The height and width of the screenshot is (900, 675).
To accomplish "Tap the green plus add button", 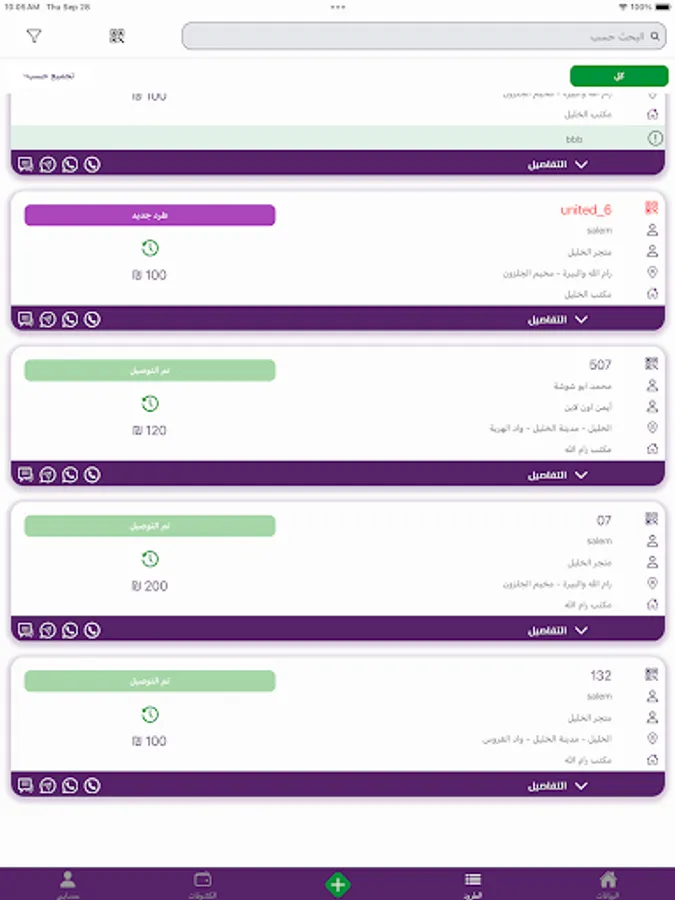I will [338, 885].
